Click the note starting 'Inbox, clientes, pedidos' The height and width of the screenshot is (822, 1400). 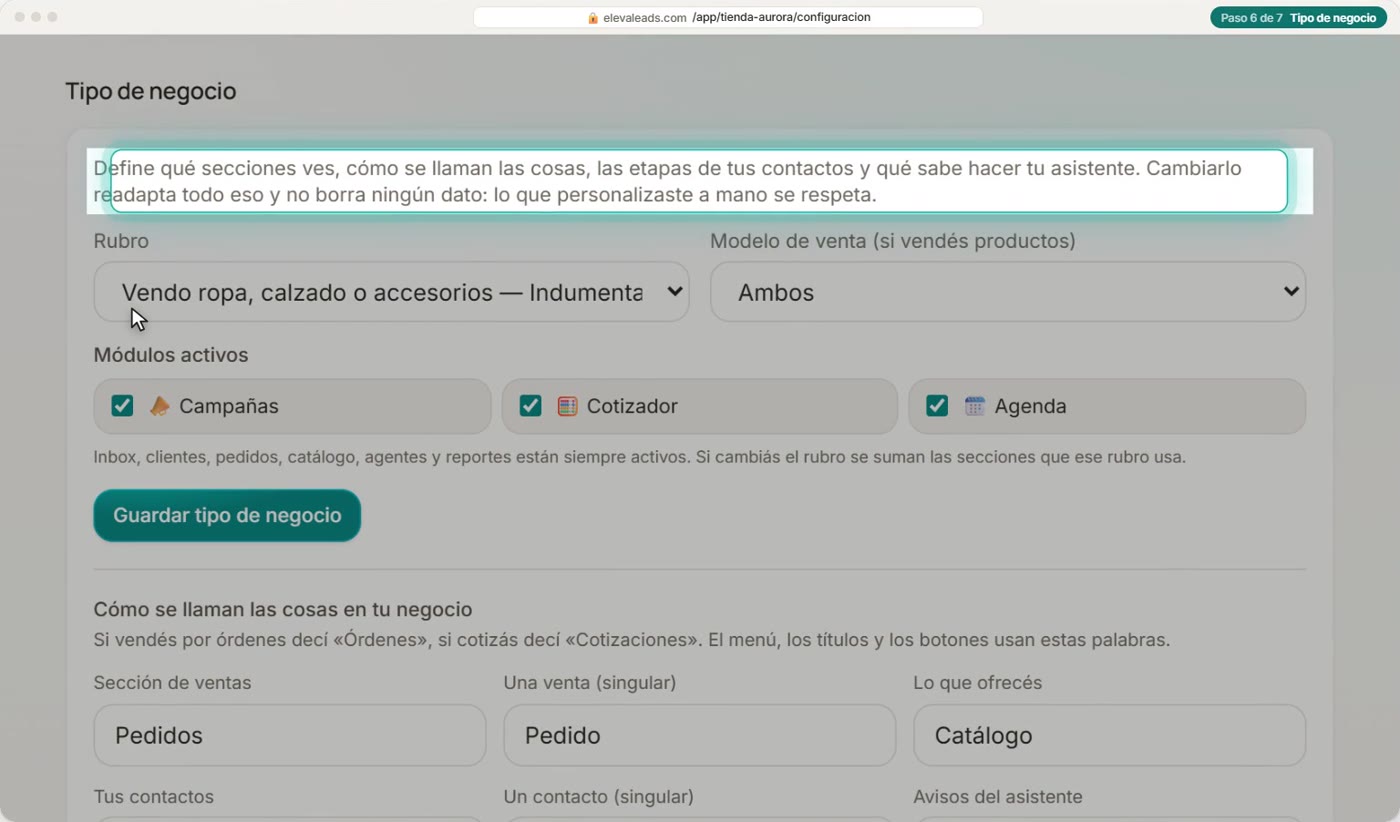[640, 458]
